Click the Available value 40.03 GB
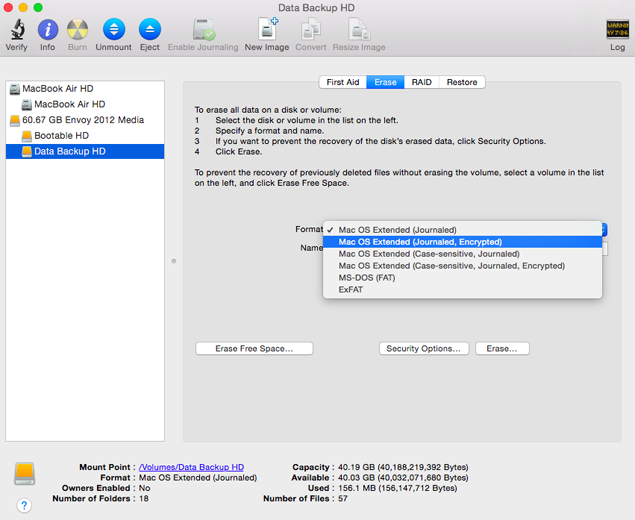635x520 pixels. coord(403,478)
